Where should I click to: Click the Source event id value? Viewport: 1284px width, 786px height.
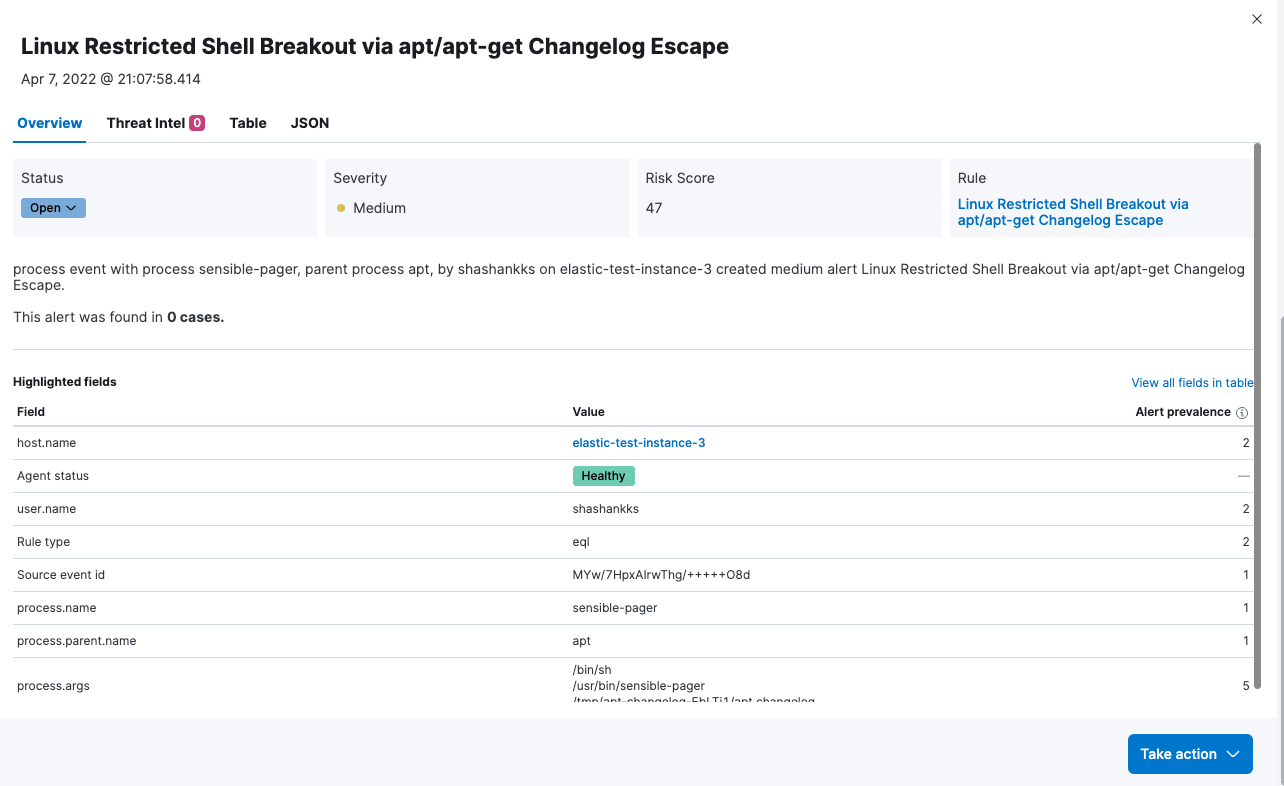[x=661, y=574]
